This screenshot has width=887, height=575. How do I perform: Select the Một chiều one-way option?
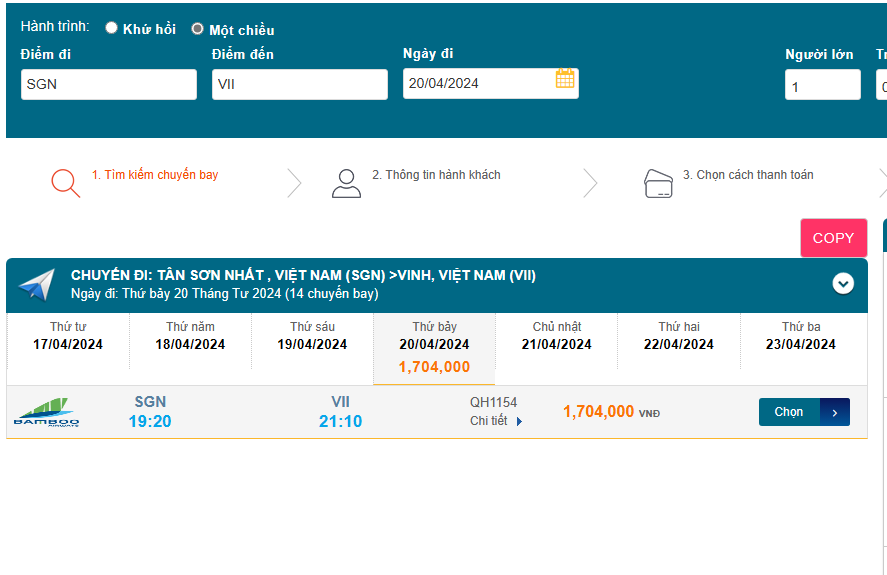click(x=197, y=29)
